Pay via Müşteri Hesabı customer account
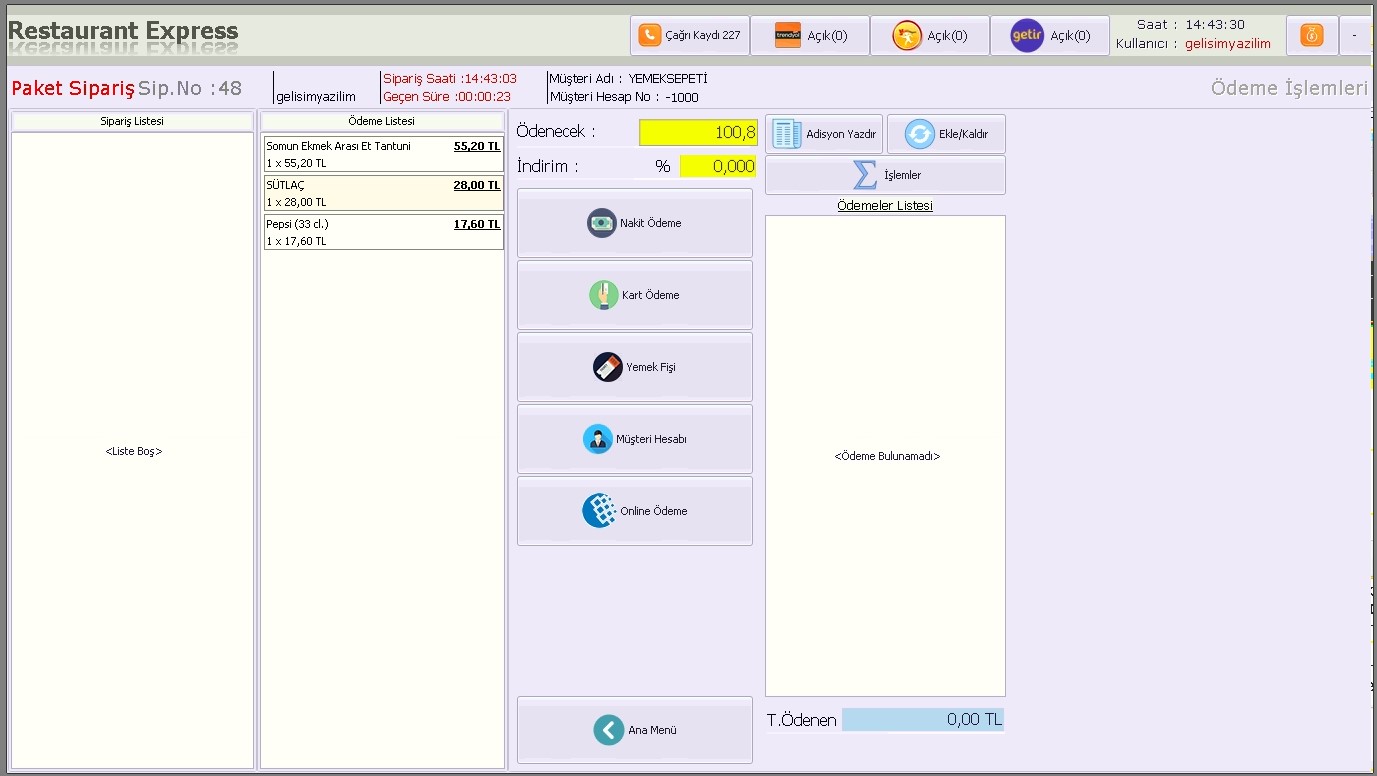 pyautogui.click(x=634, y=439)
